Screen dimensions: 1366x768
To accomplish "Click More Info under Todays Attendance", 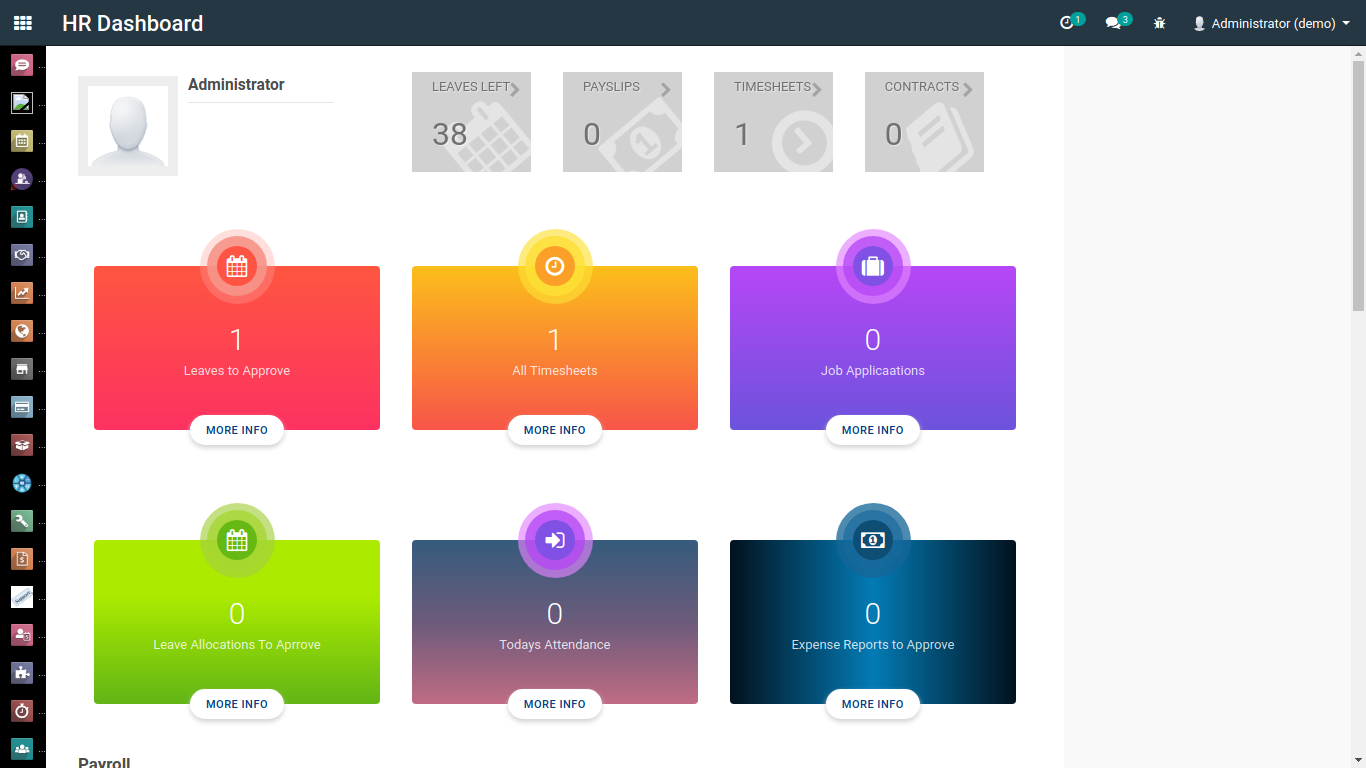I will coord(555,704).
